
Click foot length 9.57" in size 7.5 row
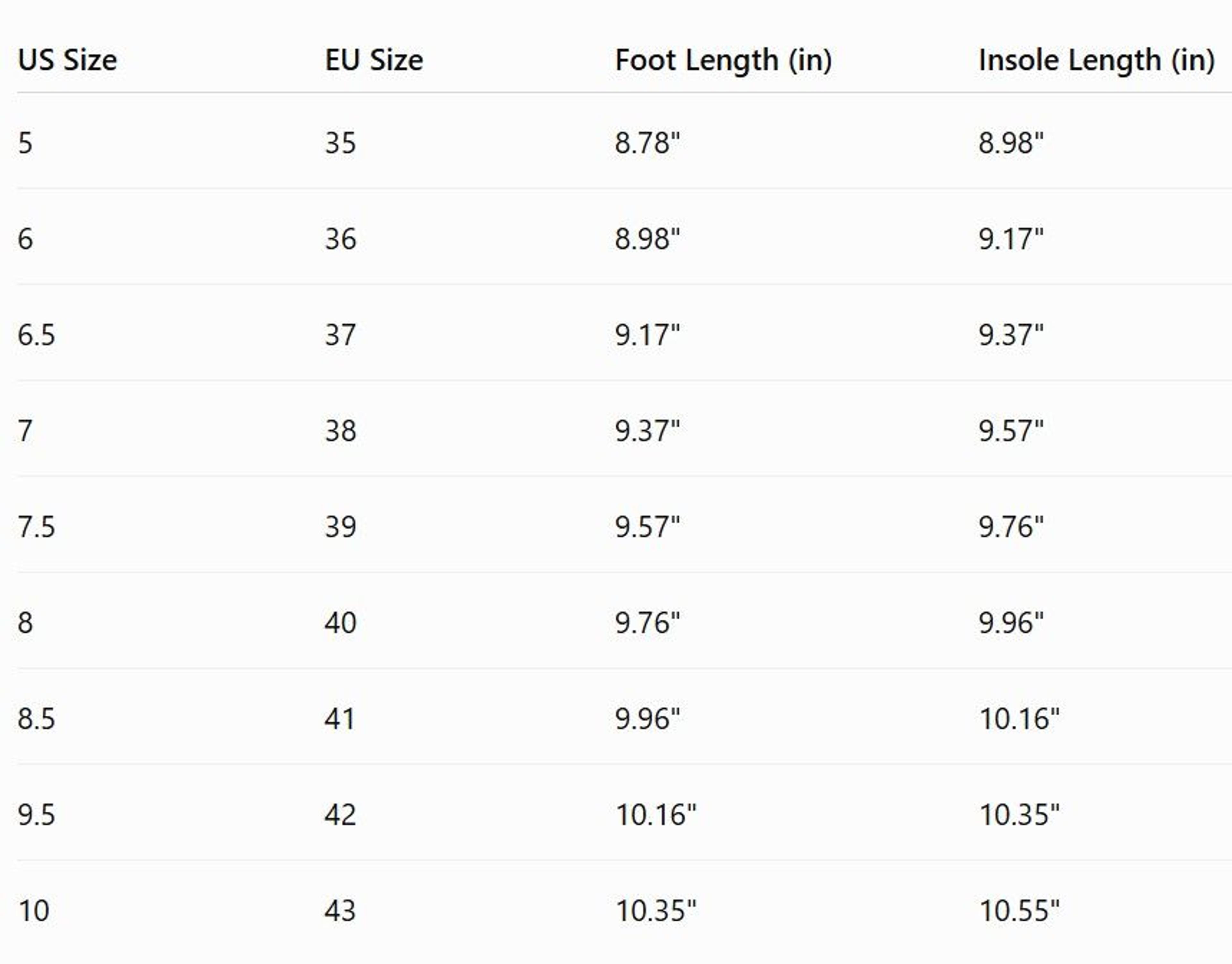pos(647,526)
